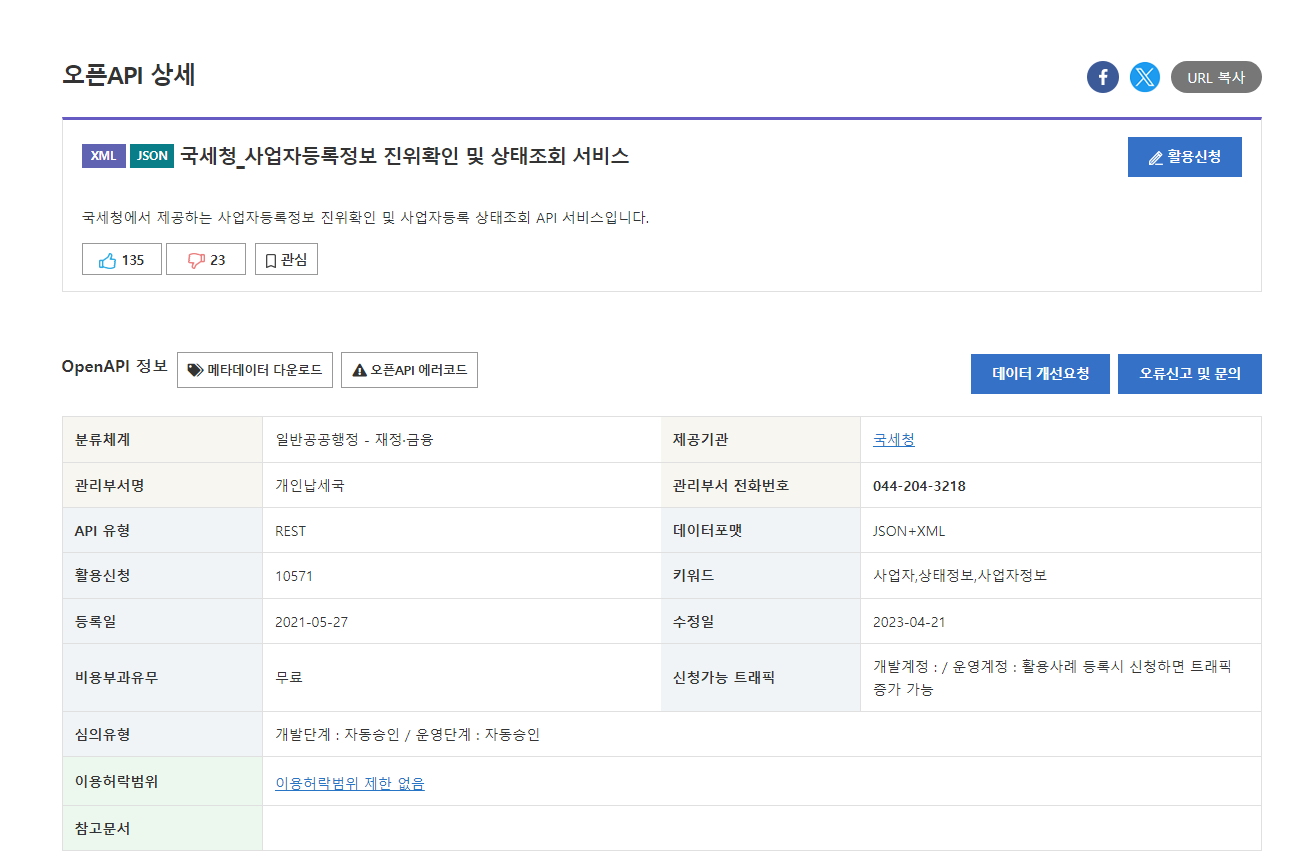Click the 제공기관 header cell
Image resolution: width=1311 pixels, height=865 pixels.
pos(760,440)
